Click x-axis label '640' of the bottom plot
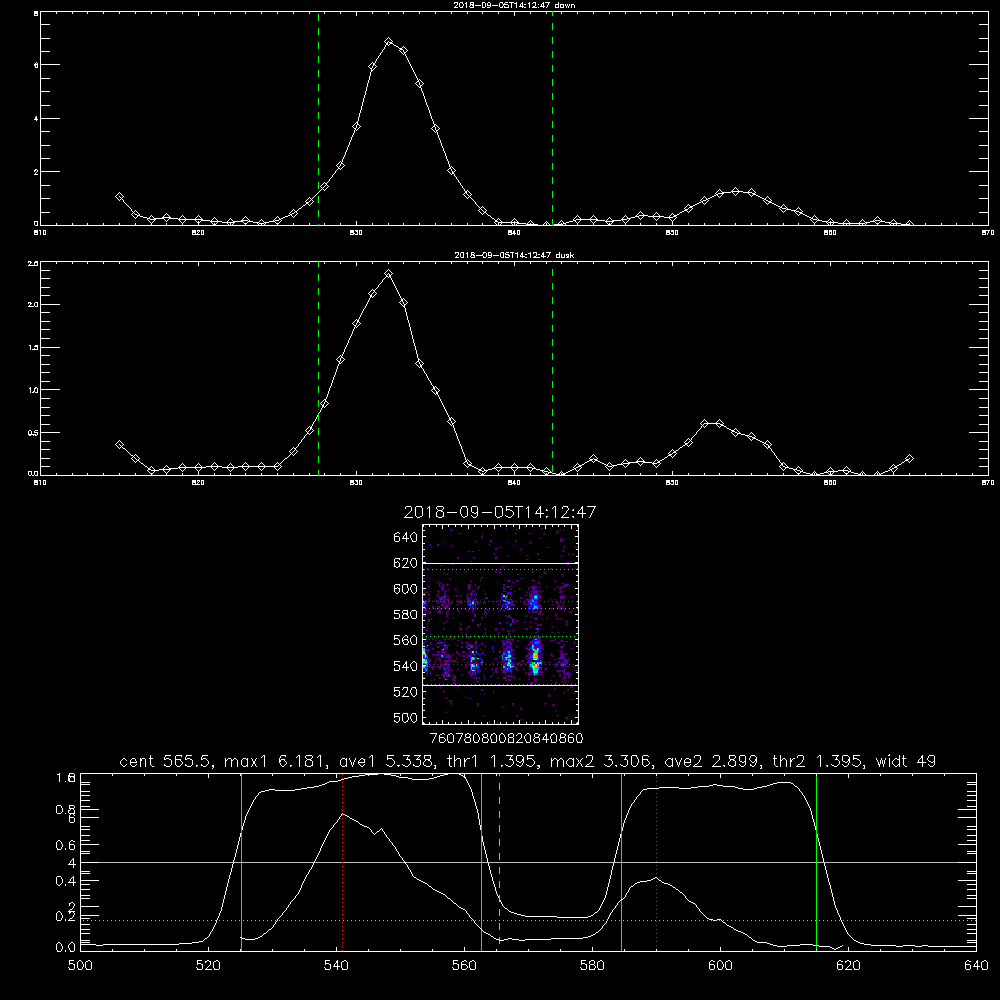 [x=976, y=966]
